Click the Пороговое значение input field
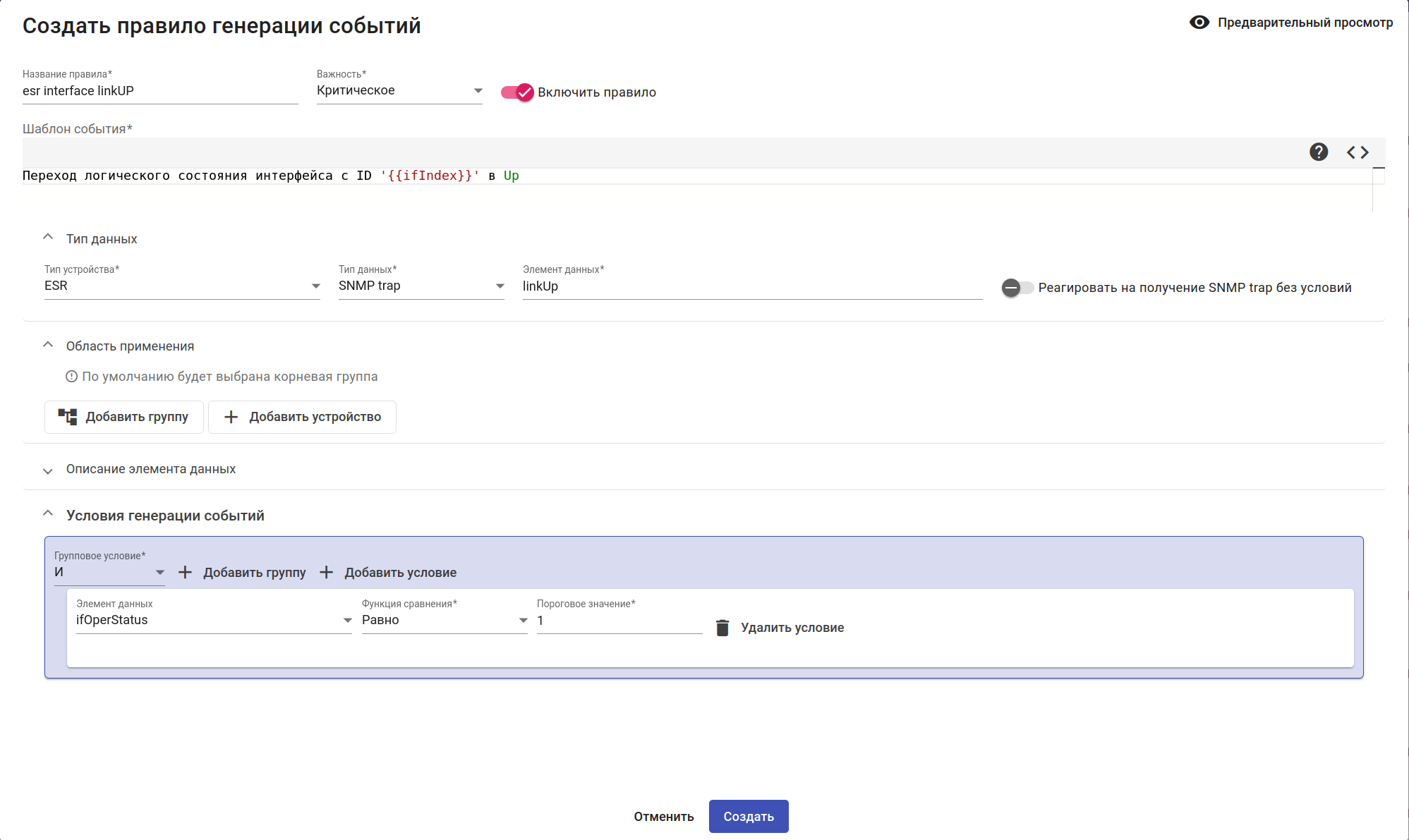 pos(619,621)
